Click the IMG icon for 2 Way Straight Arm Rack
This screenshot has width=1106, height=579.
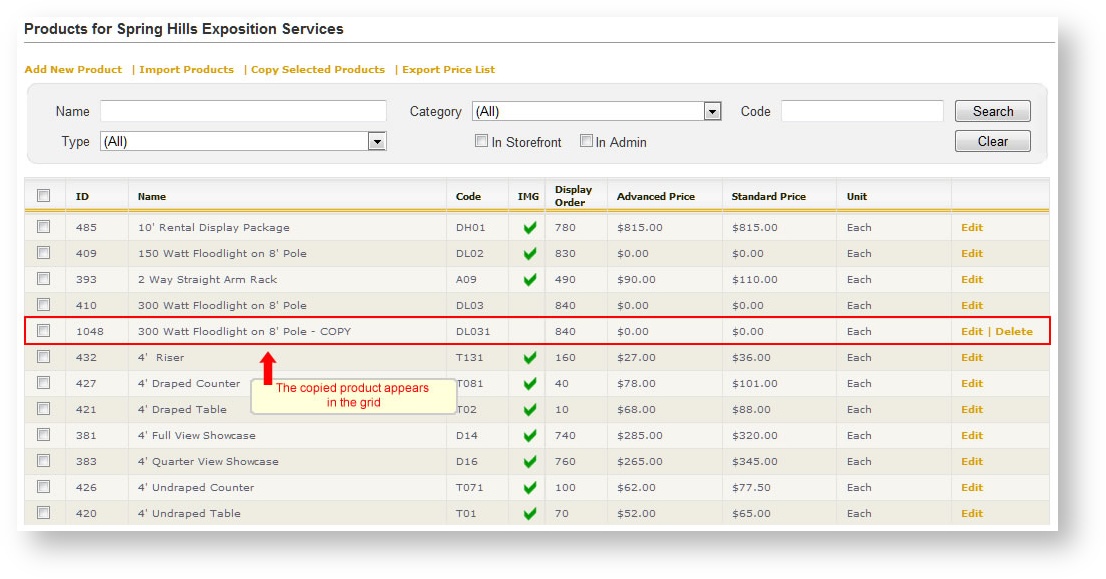click(x=527, y=279)
